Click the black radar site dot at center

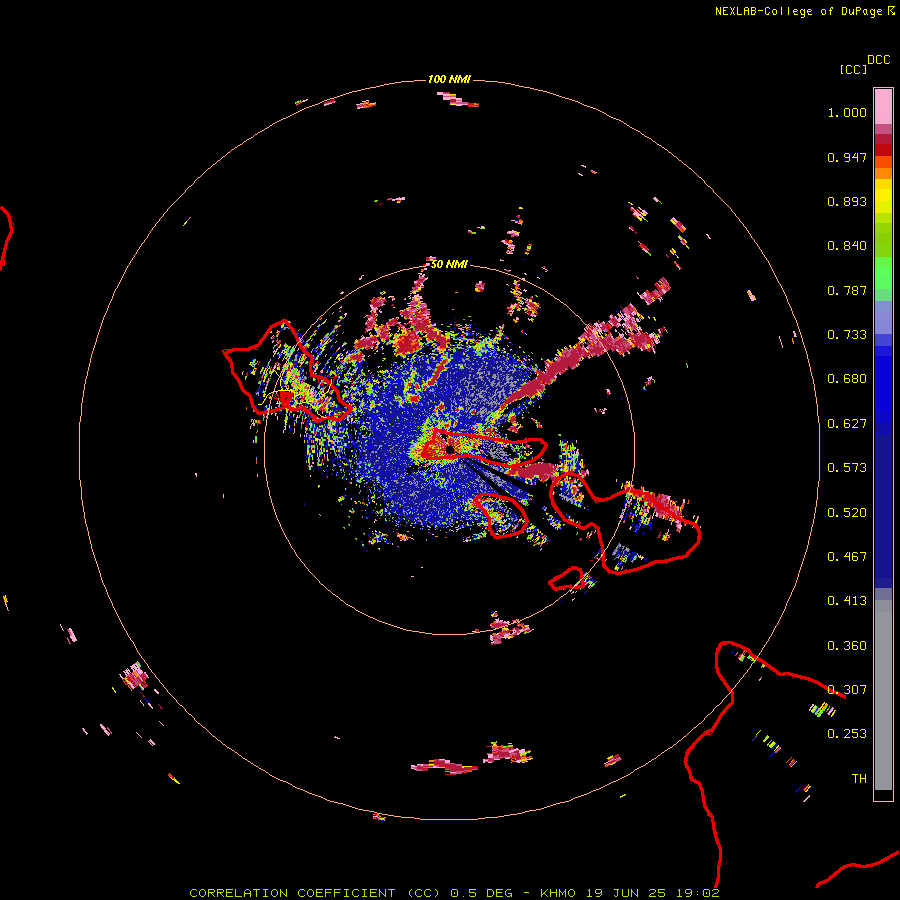coord(450,449)
